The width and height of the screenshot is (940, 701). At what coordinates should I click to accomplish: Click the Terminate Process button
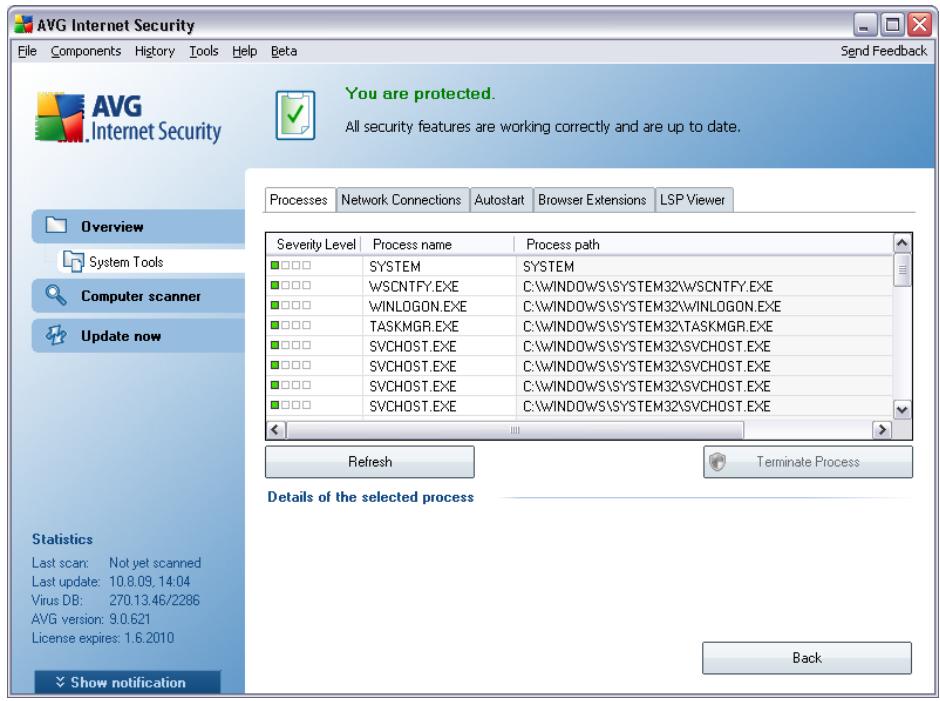(808, 462)
